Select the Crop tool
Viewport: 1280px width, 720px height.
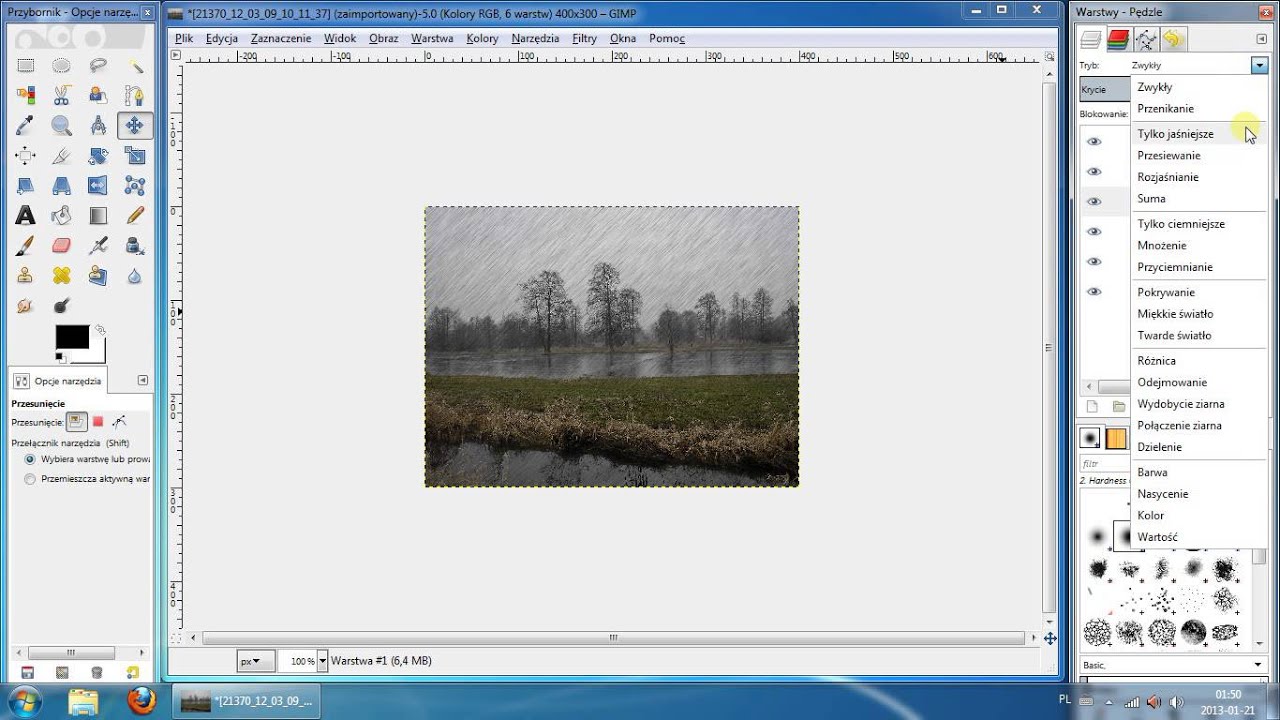[62, 156]
